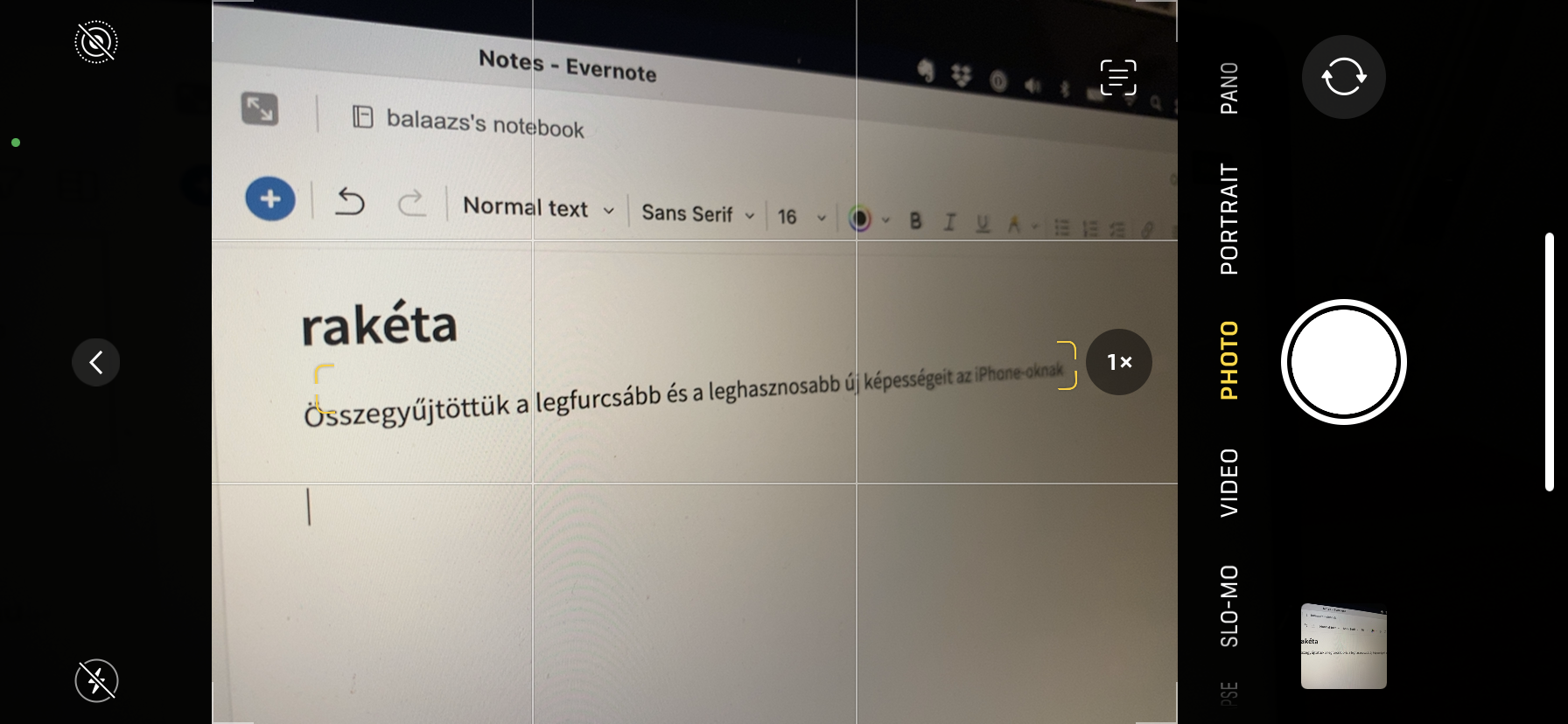Open the last photo thumbnail
Image resolution: width=1568 pixels, height=724 pixels.
(x=1343, y=646)
